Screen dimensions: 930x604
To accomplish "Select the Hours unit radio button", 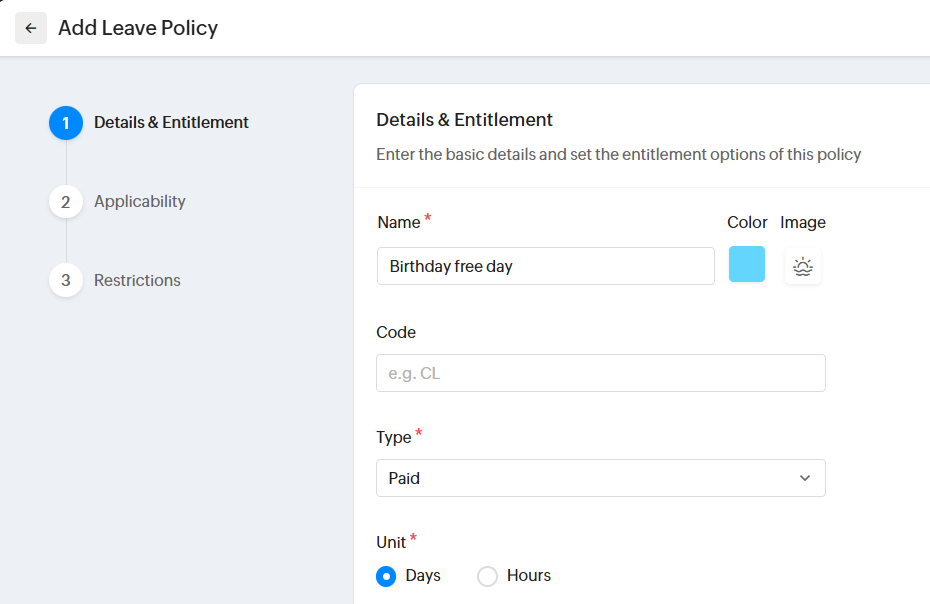I will click(x=487, y=576).
